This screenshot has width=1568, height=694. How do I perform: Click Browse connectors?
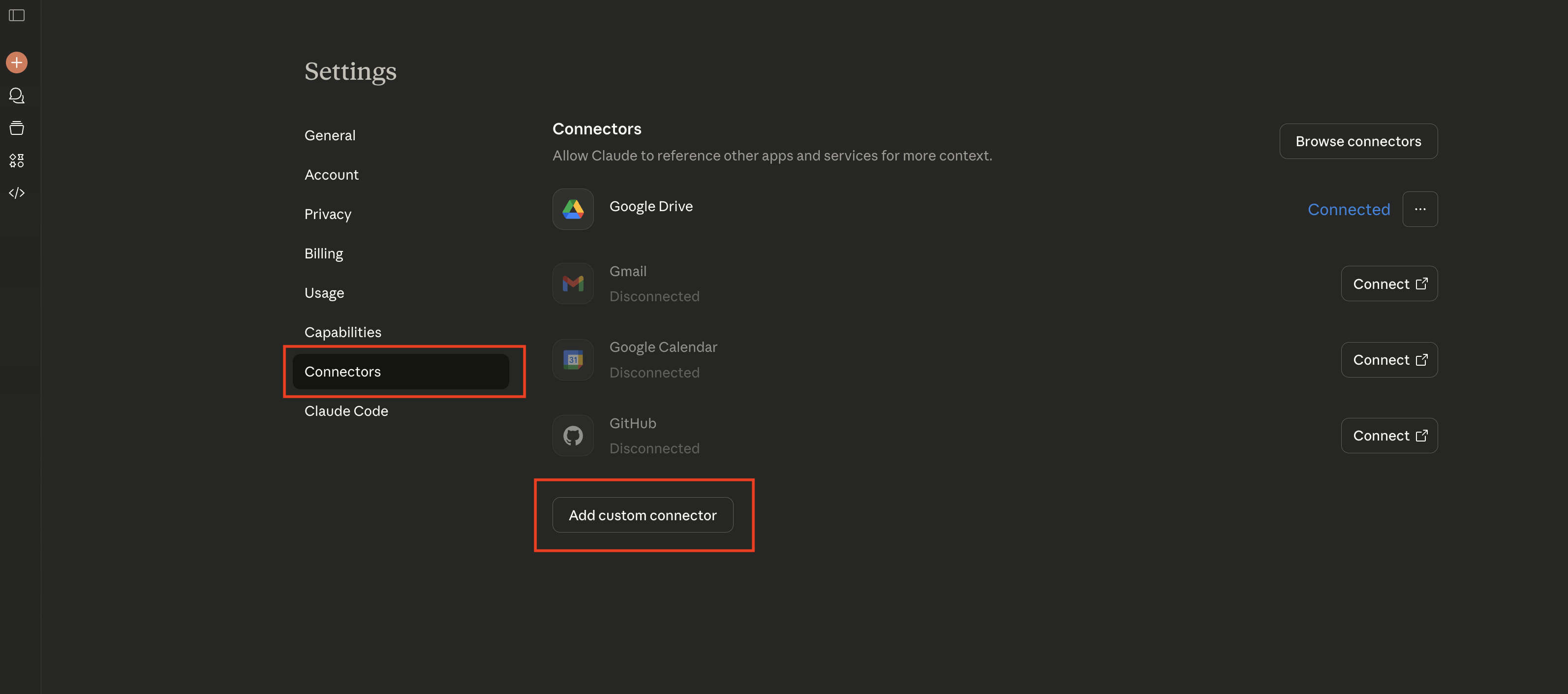click(x=1358, y=141)
